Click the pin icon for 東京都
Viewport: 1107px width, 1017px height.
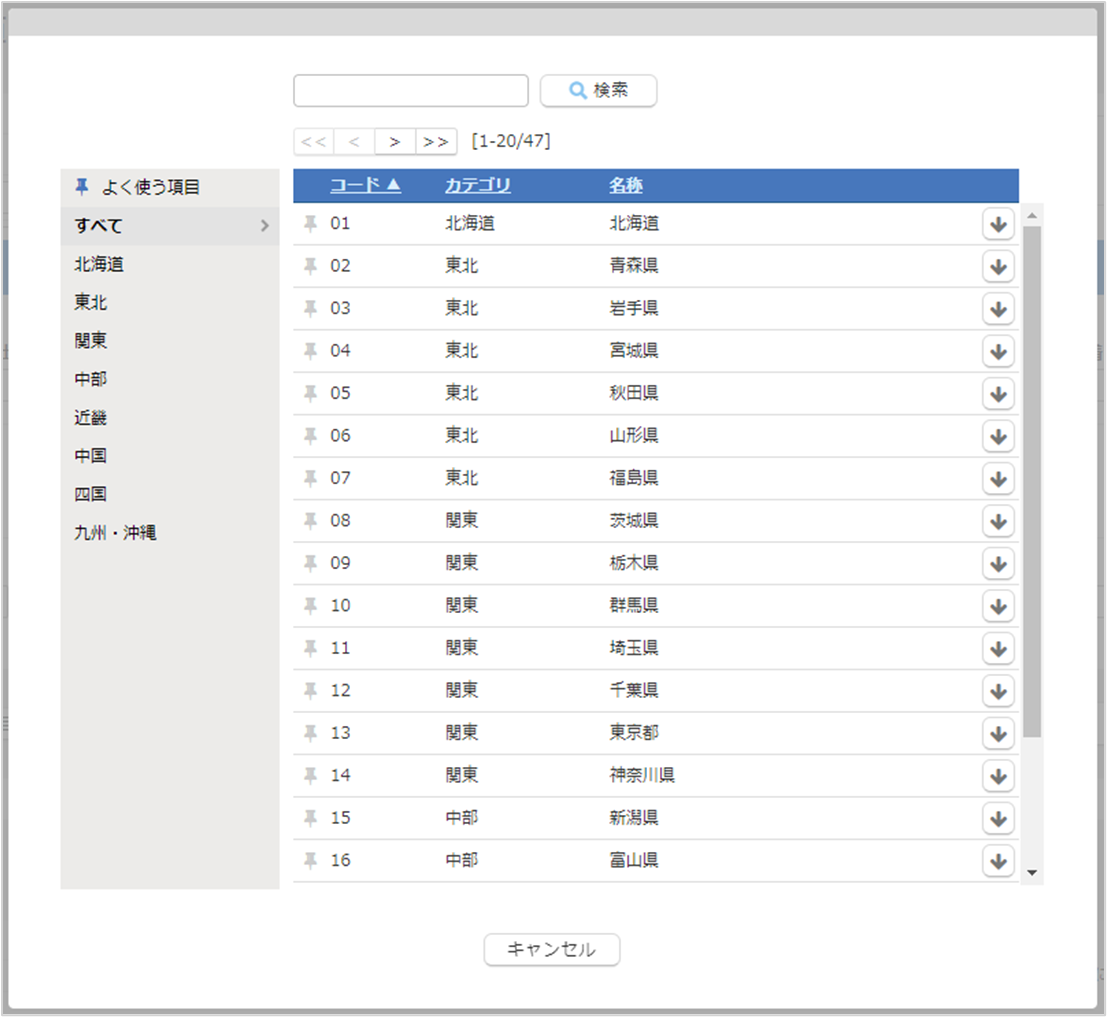[311, 733]
